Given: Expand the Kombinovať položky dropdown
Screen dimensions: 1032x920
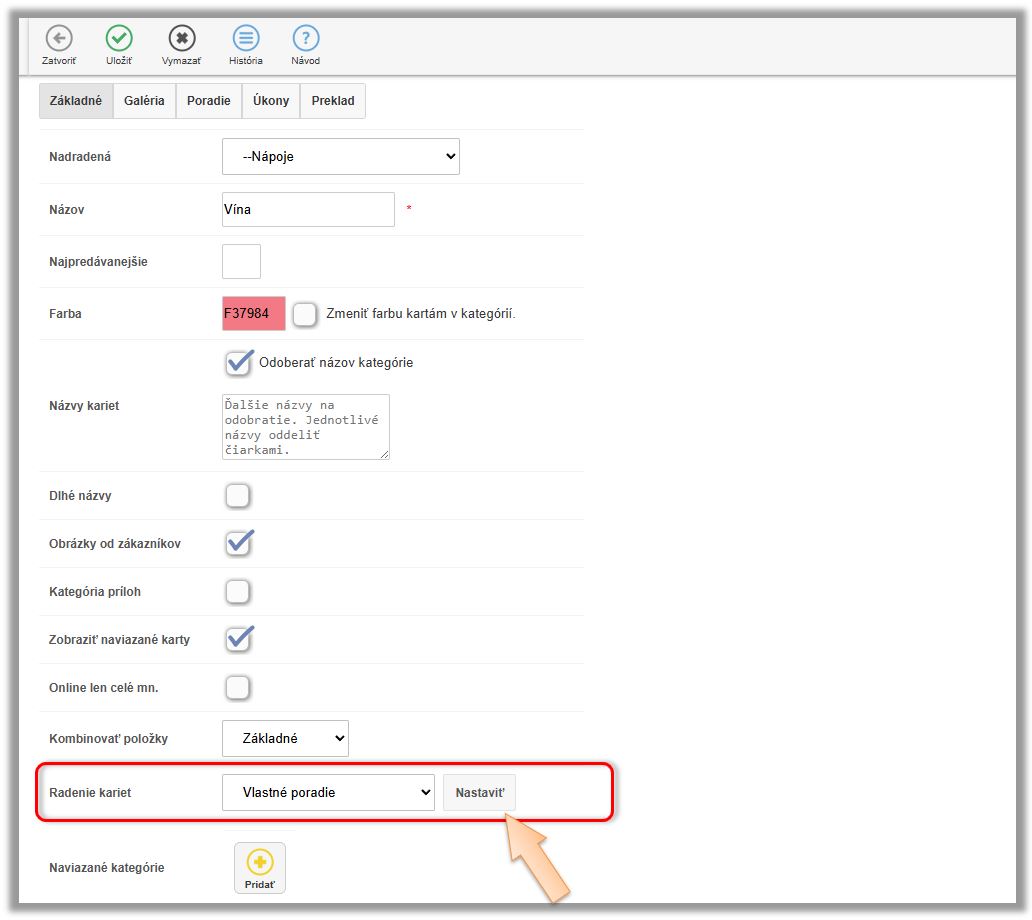Looking at the screenshot, I should point(285,739).
